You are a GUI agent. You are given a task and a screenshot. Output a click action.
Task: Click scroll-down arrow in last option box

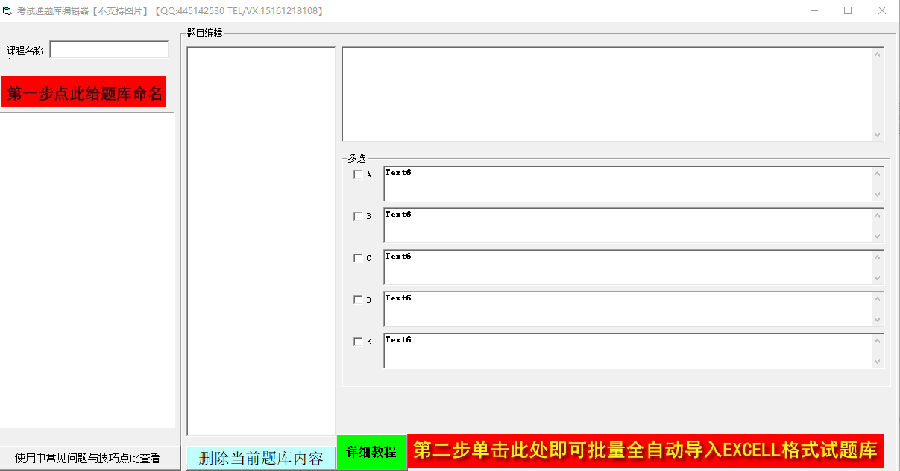tap(878, 362)
